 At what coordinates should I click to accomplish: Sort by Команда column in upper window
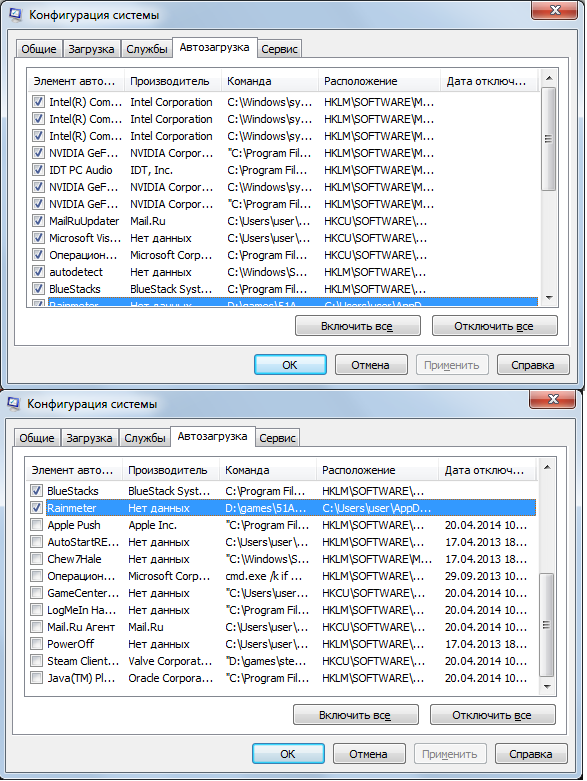[269, 81]
